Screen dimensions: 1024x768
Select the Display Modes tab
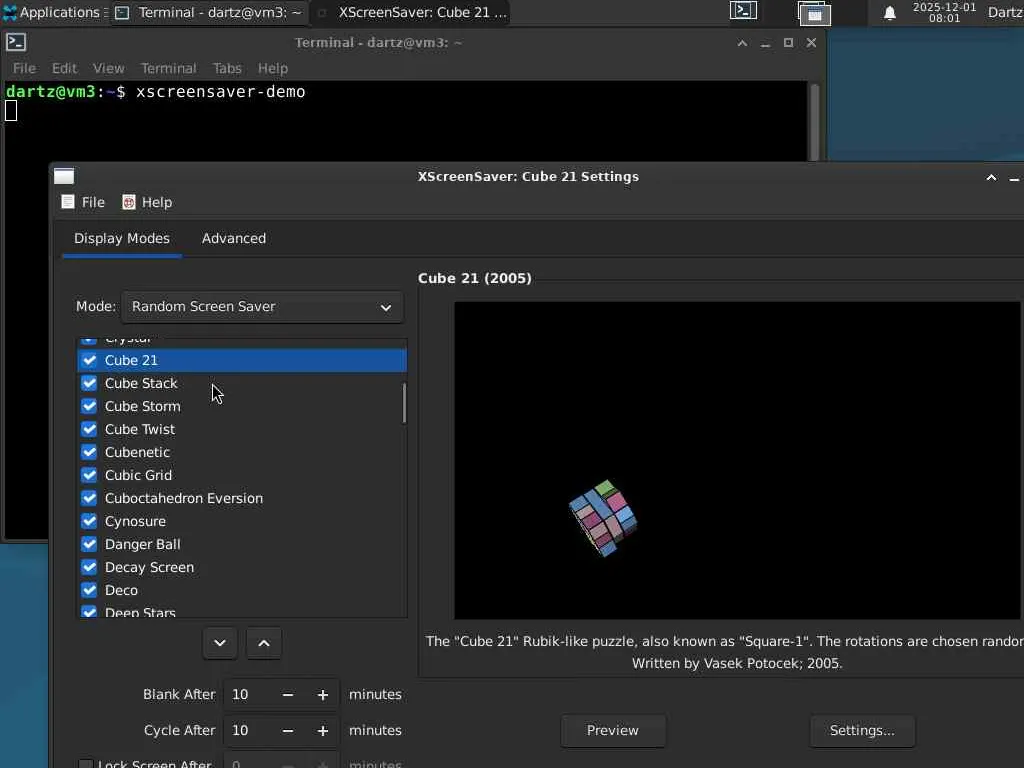[121, 238]
